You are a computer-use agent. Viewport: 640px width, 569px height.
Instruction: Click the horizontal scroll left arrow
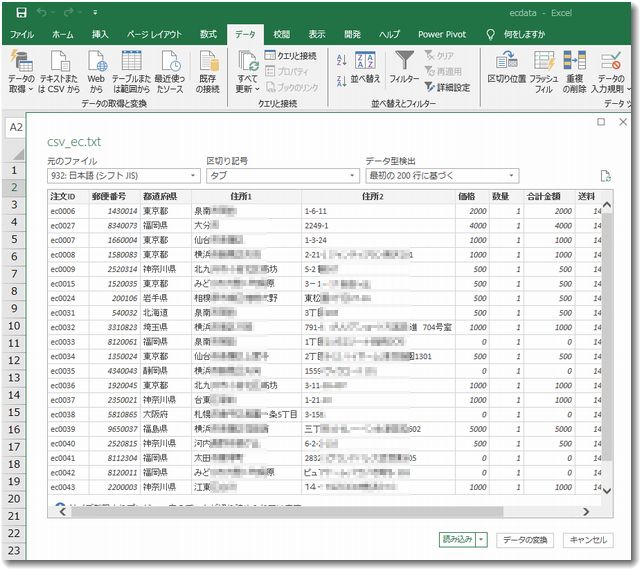62,511
